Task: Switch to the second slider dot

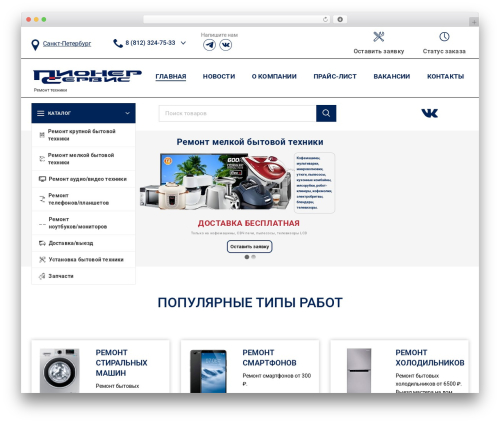Action: coord(253,257)
